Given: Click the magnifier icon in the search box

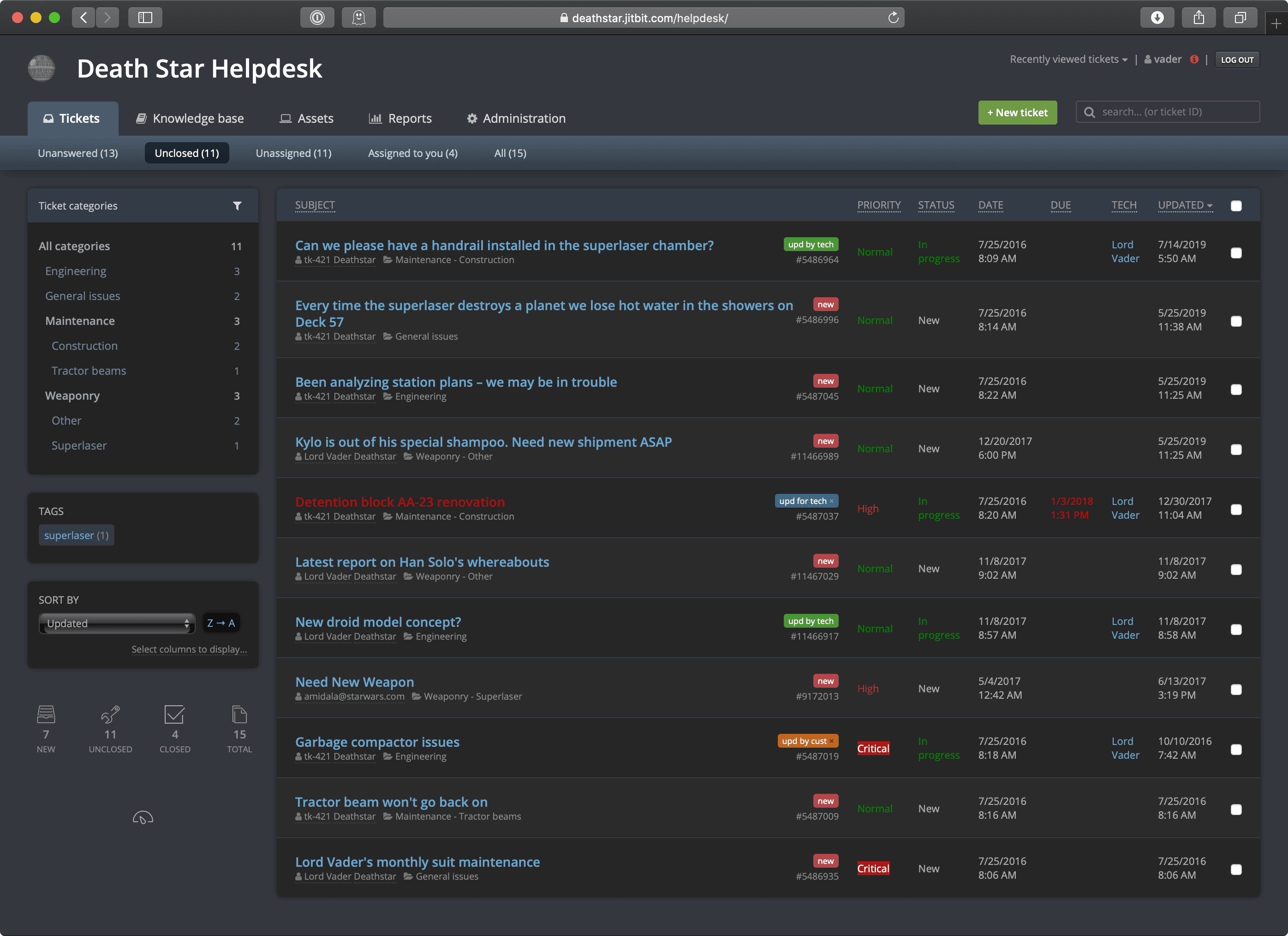Looking at the screenshot, I should 1090,112.
